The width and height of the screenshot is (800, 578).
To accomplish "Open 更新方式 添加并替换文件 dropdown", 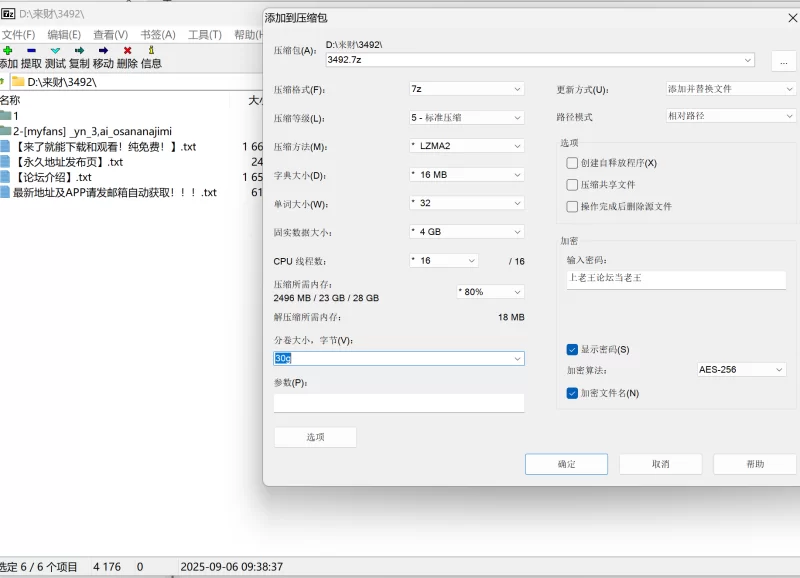I will coord(789,89).
